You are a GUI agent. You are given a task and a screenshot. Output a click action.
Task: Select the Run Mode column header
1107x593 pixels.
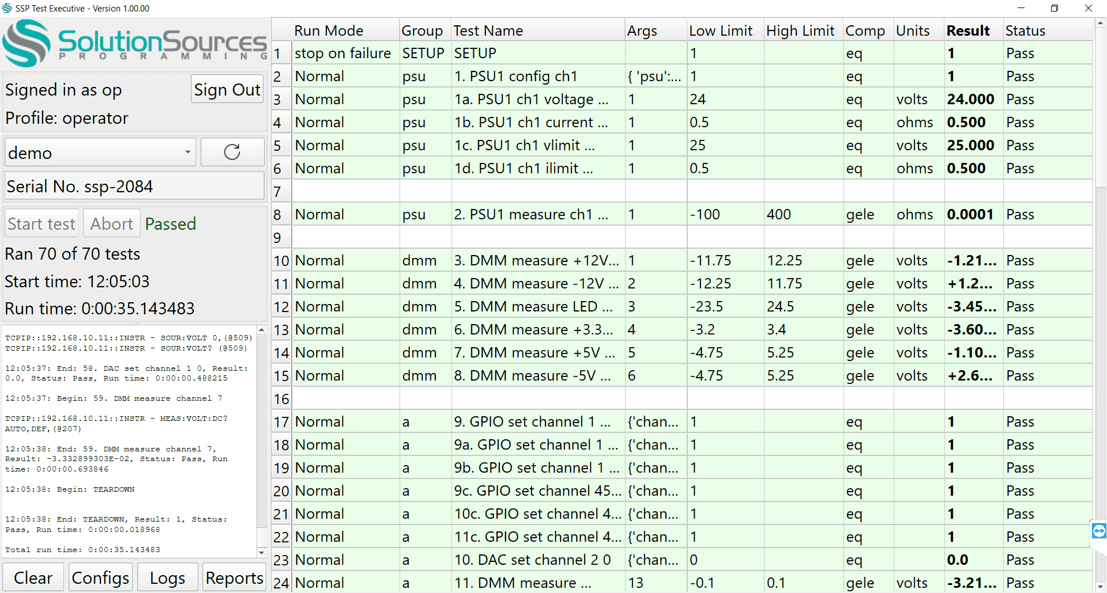tap(345, 30)
